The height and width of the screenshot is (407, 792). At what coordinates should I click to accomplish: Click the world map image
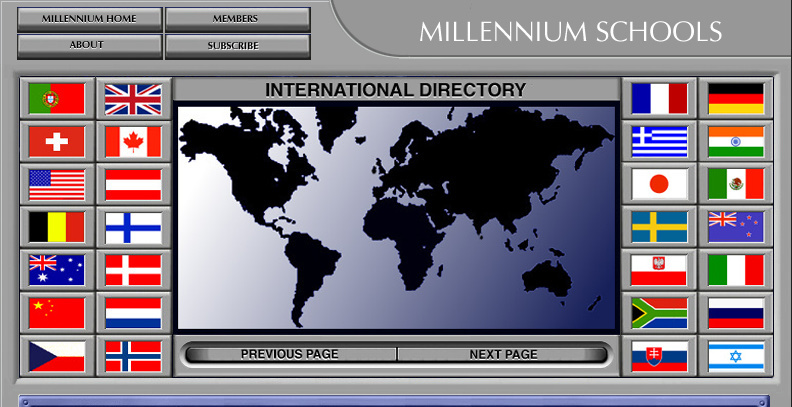[x=396, y=217]
